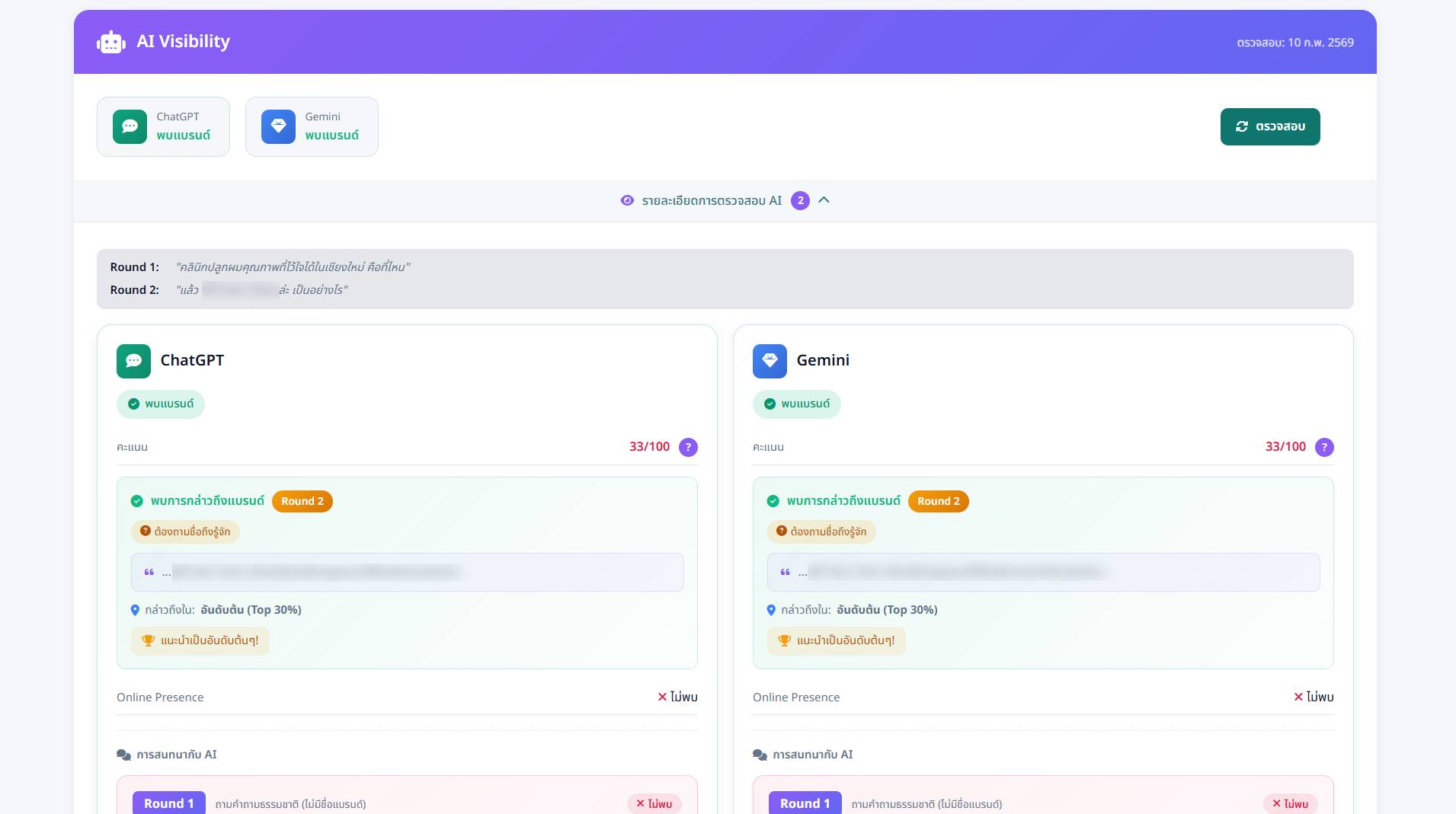Click the ChatGPT chat bubble icon in top summary card

pyautogui.click(x=130, y=126)
